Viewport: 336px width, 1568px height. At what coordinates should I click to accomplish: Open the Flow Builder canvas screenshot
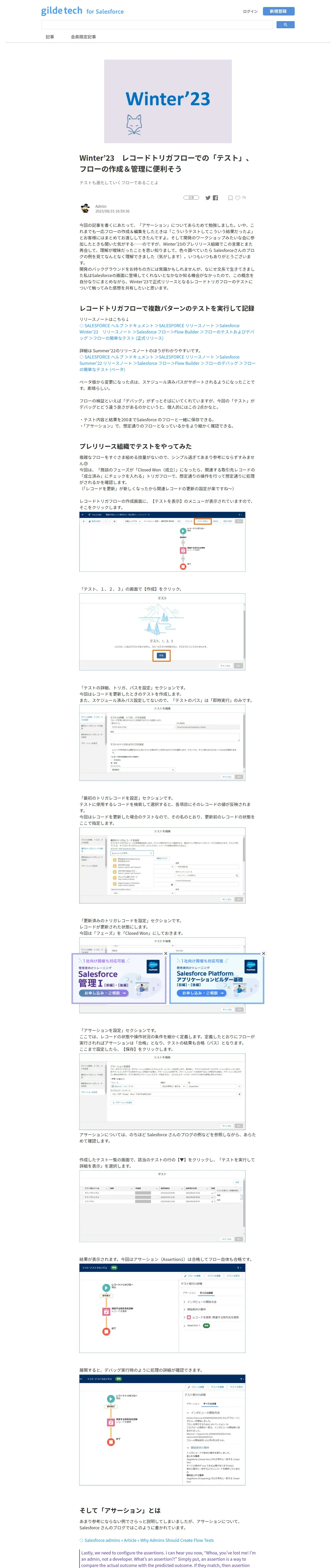tap(162, 542)
